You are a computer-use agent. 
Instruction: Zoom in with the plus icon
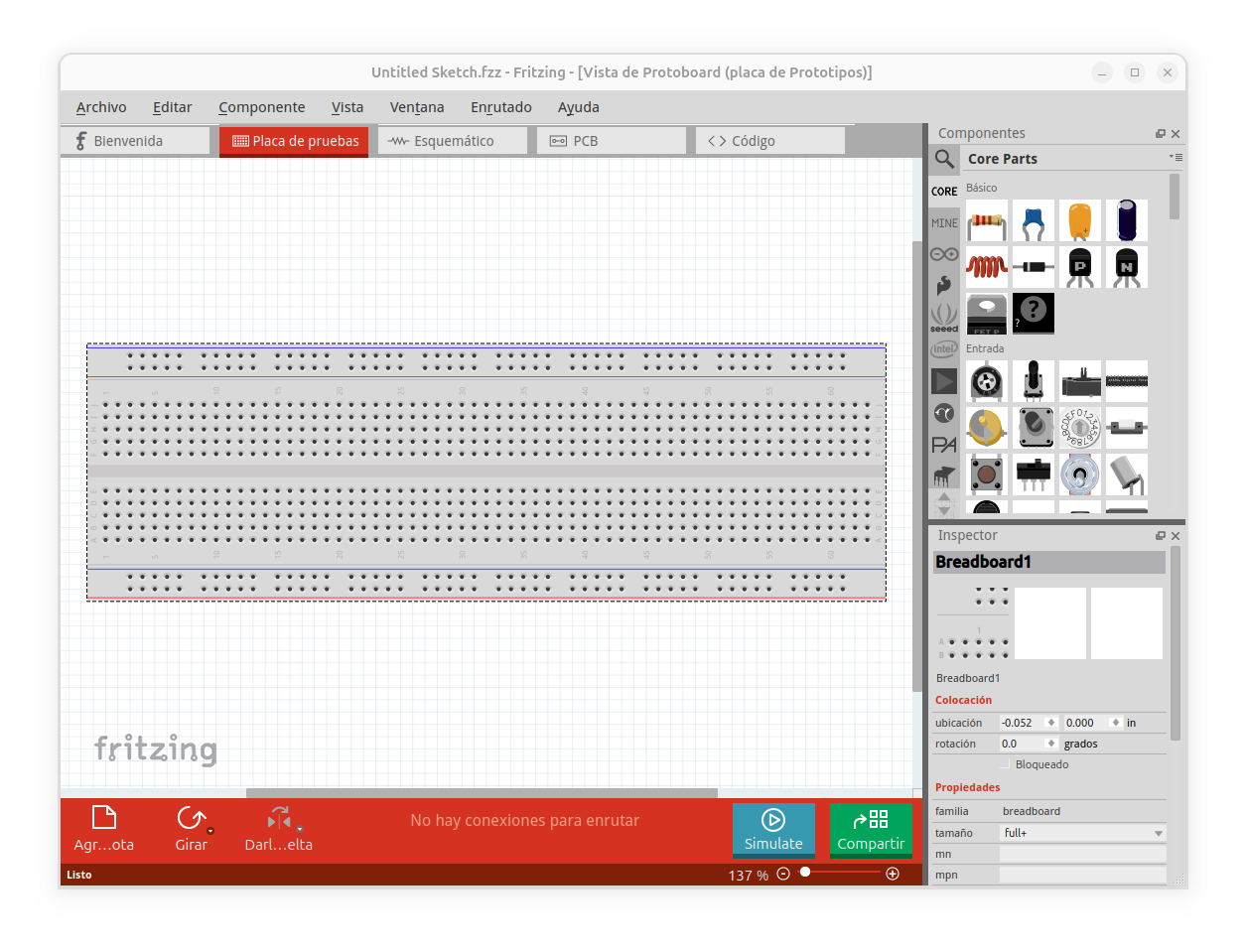[x=893, y=874]
